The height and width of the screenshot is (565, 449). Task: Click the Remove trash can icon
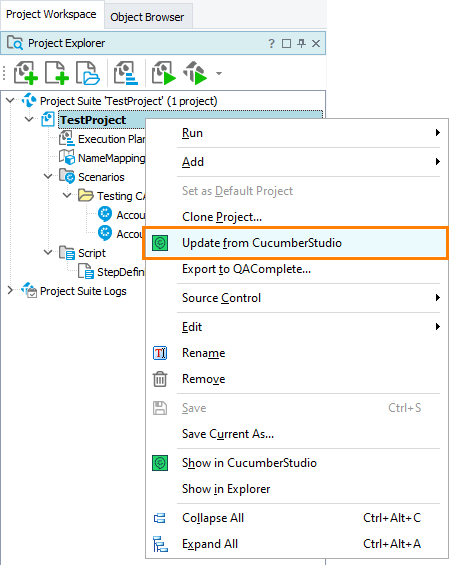[x=160, y=379]
